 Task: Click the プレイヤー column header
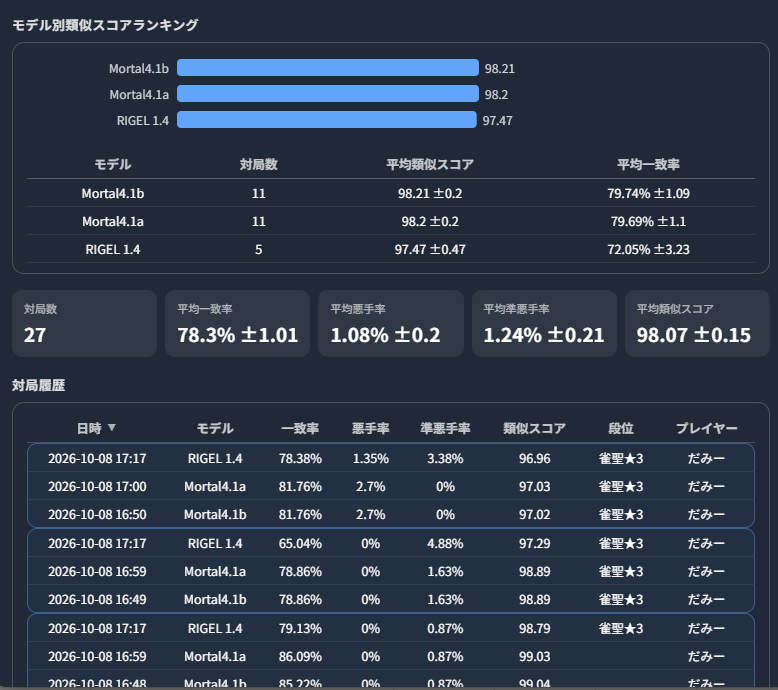706,428
